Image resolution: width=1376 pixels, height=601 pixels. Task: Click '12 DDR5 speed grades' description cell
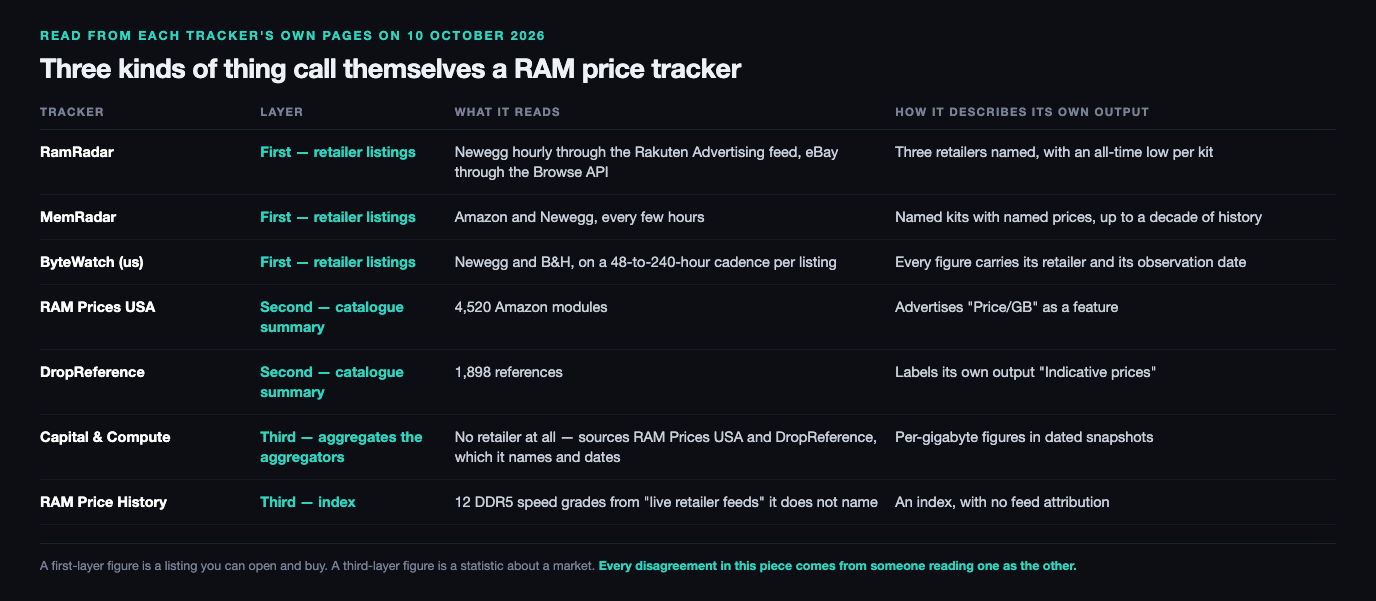tap(666, 502)
